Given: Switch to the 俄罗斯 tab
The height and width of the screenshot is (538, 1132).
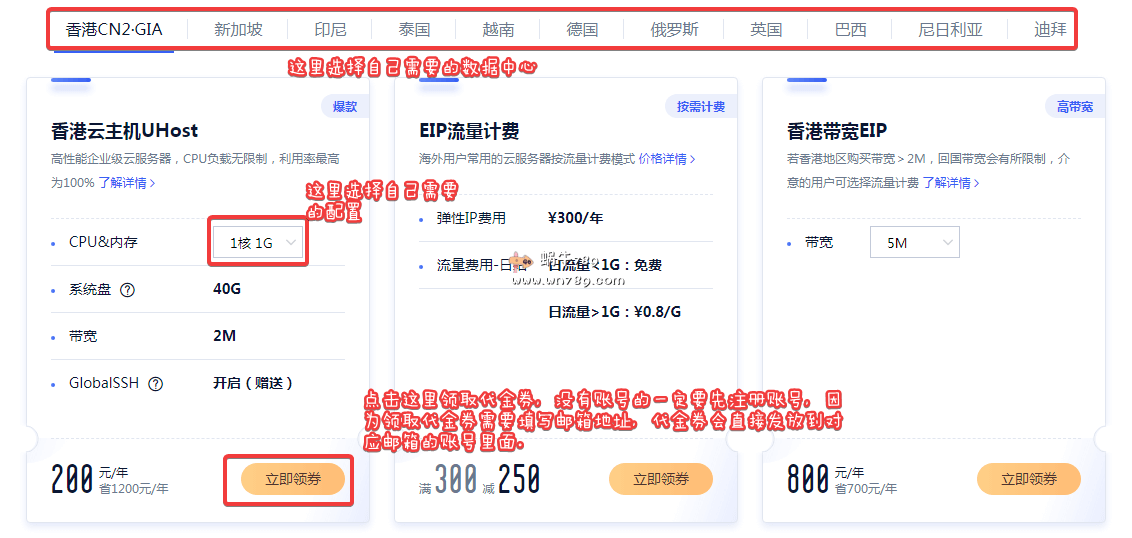Looking at the screenshot, I should [x=674, y=29].
